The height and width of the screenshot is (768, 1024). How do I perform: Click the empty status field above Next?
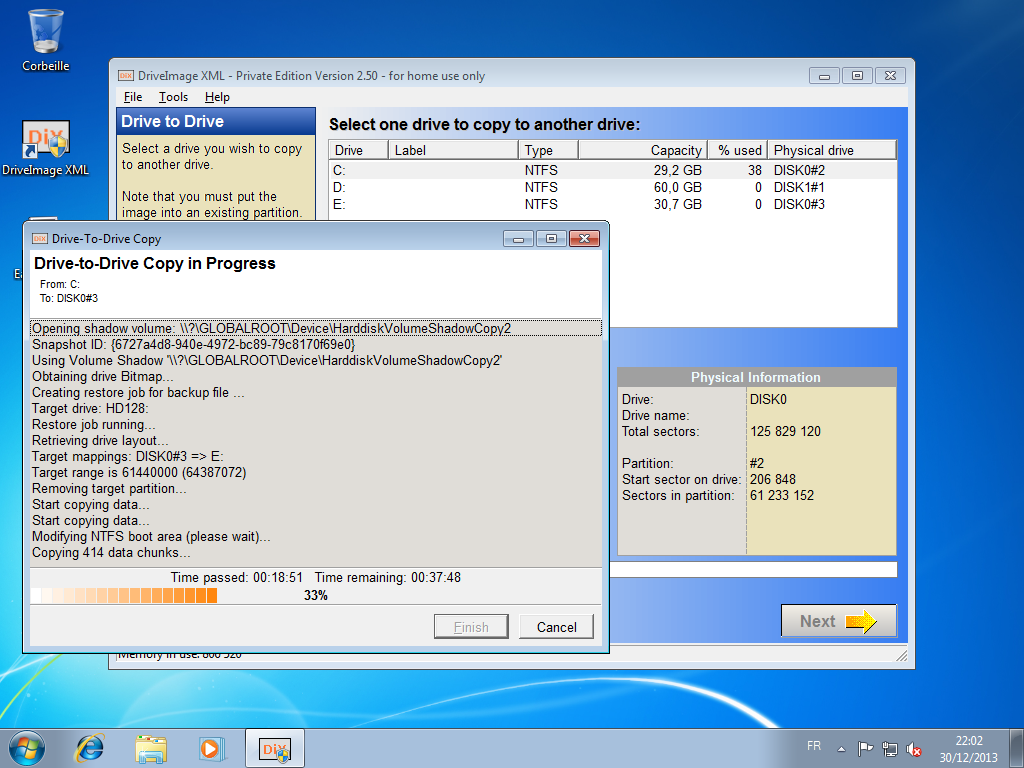(753, 569)
